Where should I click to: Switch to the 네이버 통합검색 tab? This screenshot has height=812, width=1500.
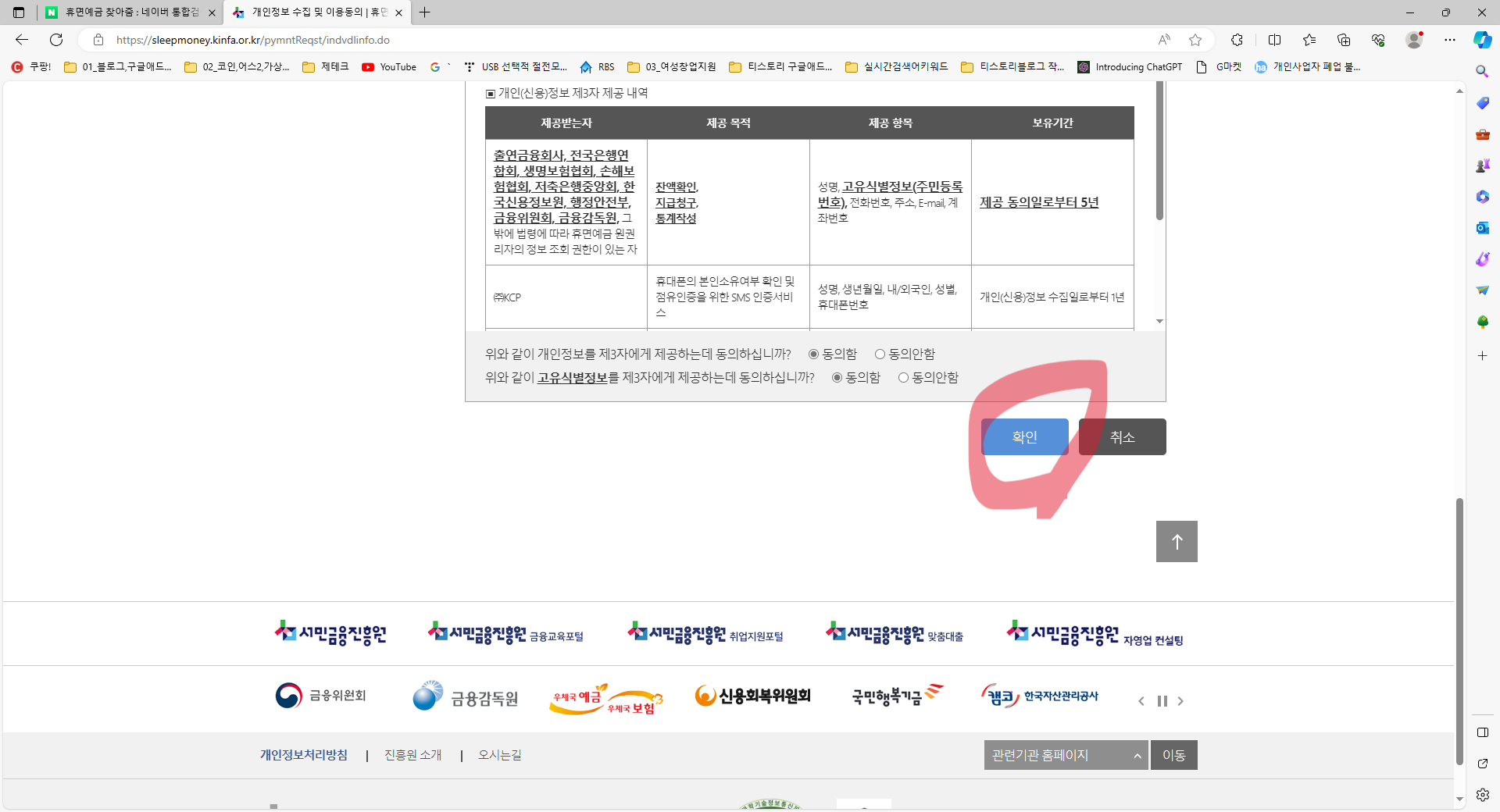coord(125,12)
